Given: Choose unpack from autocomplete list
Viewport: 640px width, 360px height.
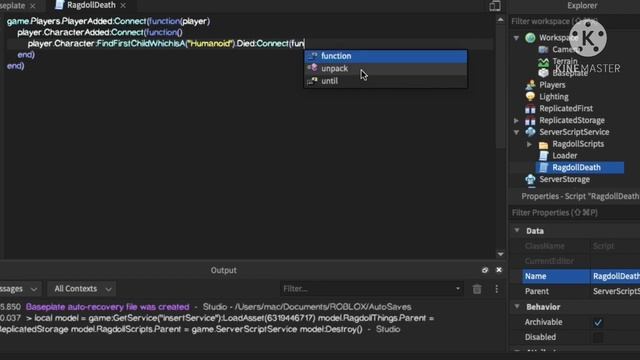Looking at the screenshot, I should pos(386,69).
